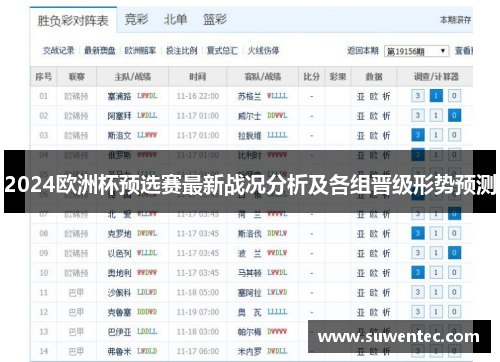The image size is (500, 362).
Task: Toggle pick 3 for row 12 克鲁塞
Action: tap(418, 312)
